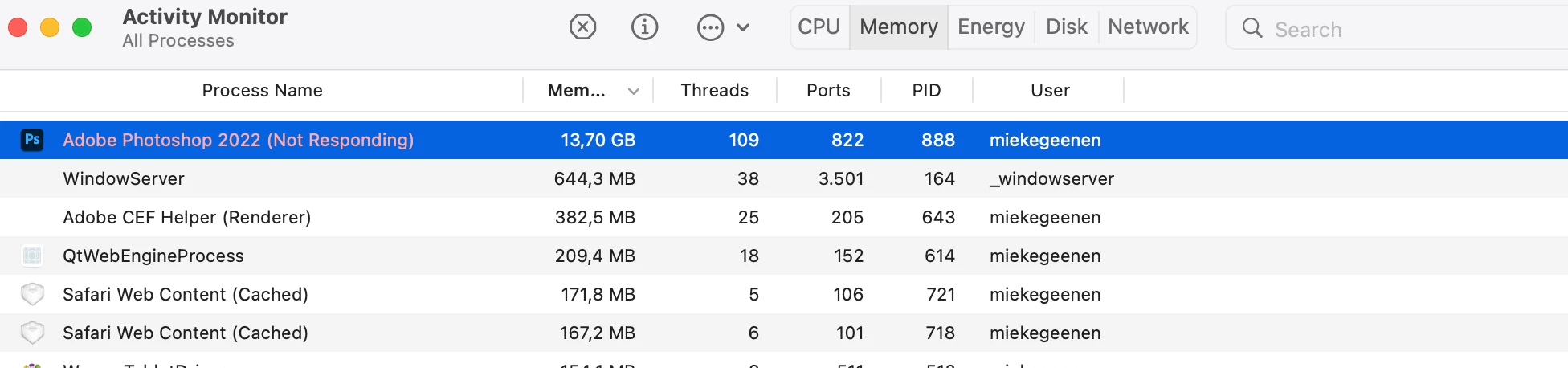Click the magnifier search icon
This screenshot has width=1568, height=368.
click(1252, 28)
